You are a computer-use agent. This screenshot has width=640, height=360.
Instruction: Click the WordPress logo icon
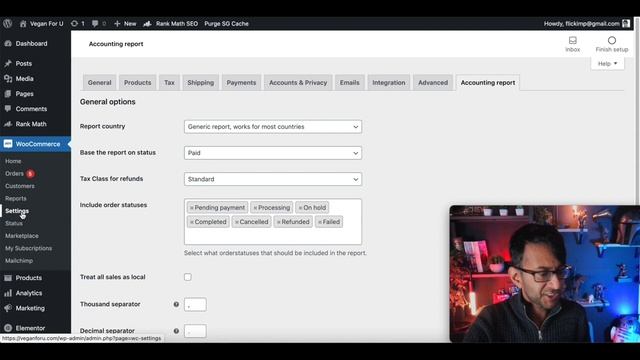7,24
